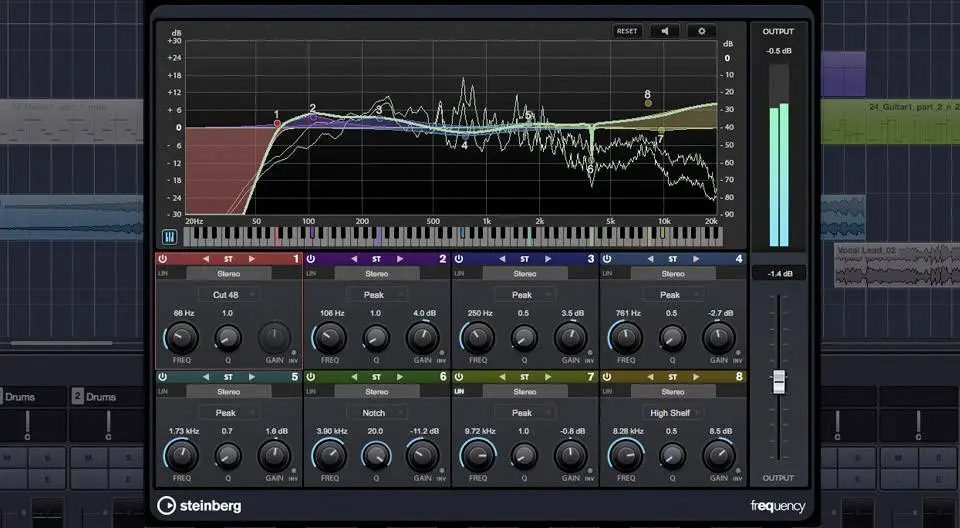Click the ST tab in band 5 header

[x=228, y=377]
